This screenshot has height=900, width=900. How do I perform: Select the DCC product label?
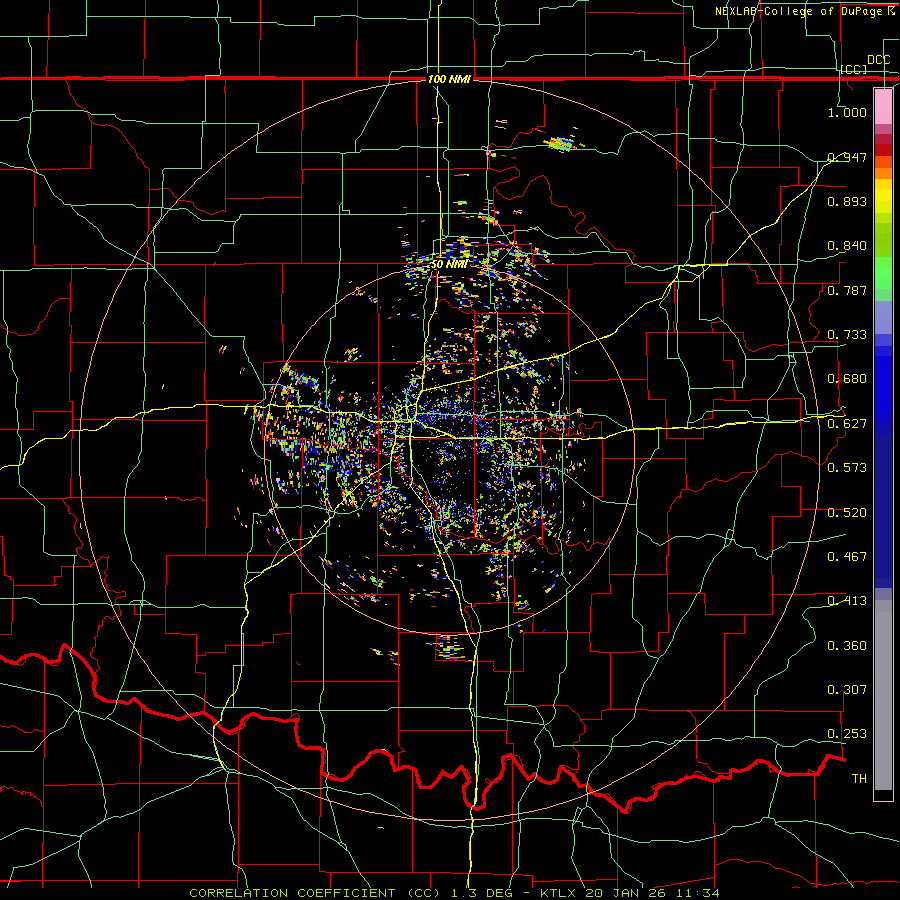[878, 60]
